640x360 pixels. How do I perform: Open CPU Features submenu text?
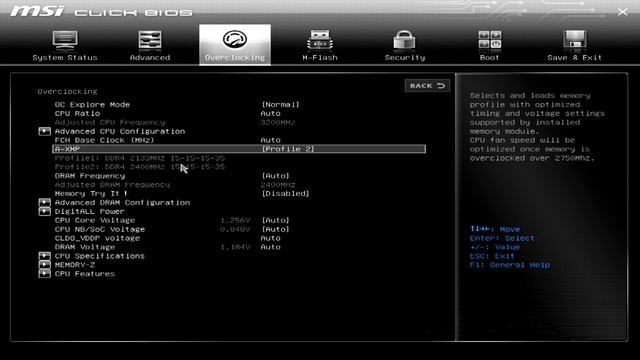pos(84,274)
